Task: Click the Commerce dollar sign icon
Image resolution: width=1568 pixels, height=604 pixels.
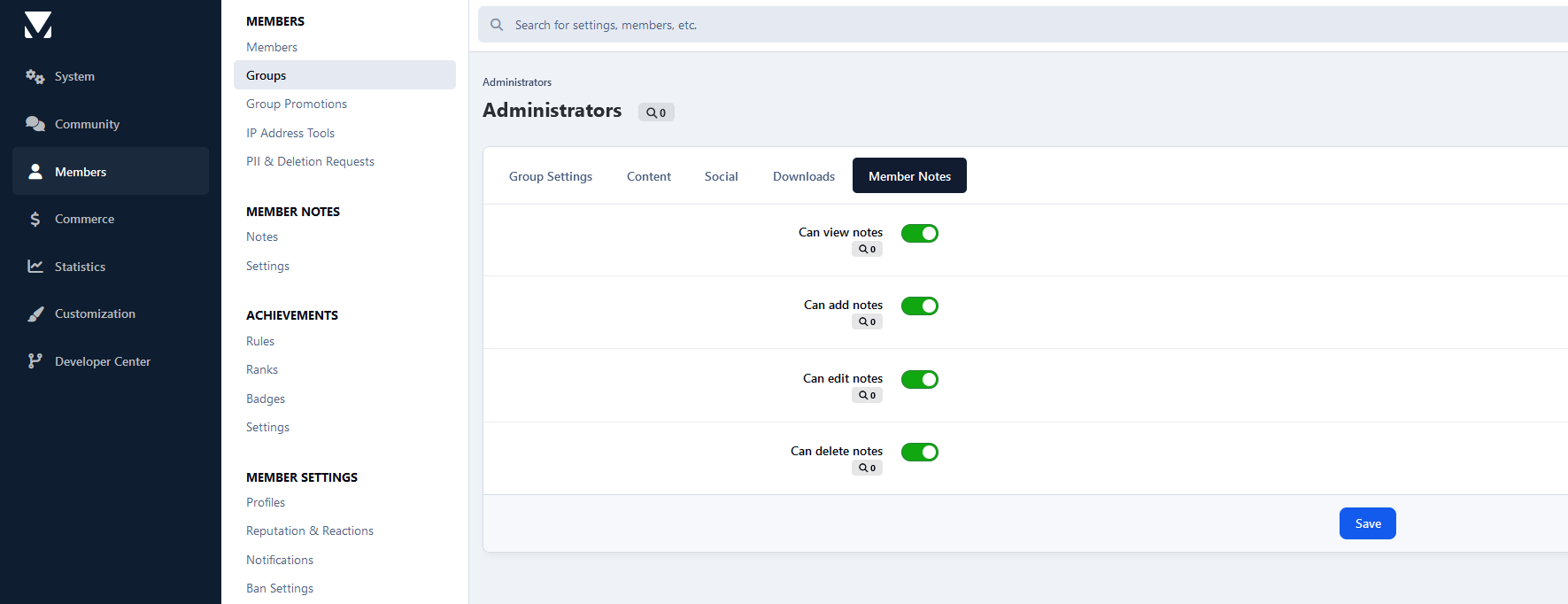Action: pos(35,219)
